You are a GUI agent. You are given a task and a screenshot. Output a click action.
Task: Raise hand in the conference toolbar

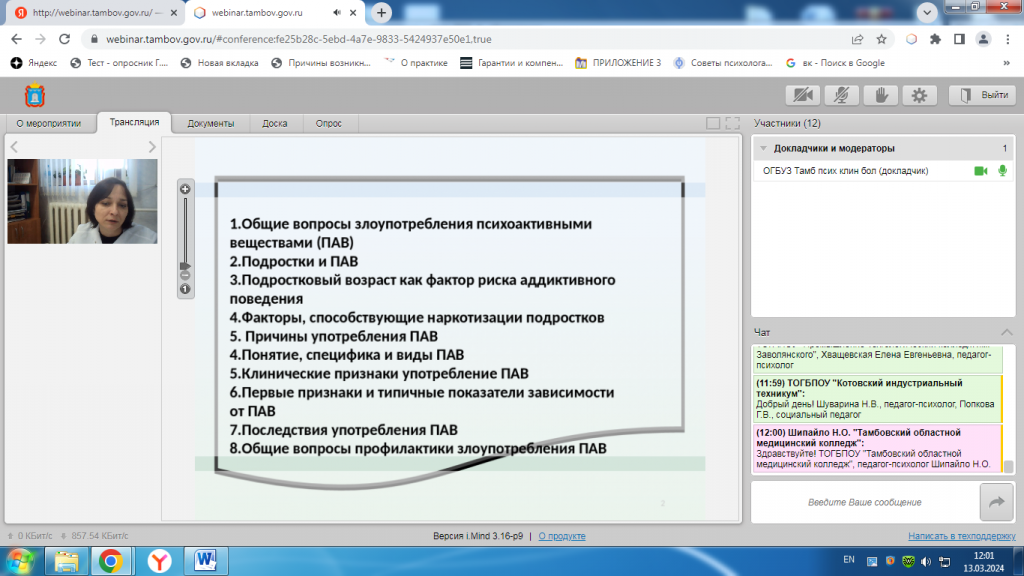tap(880, 95)
